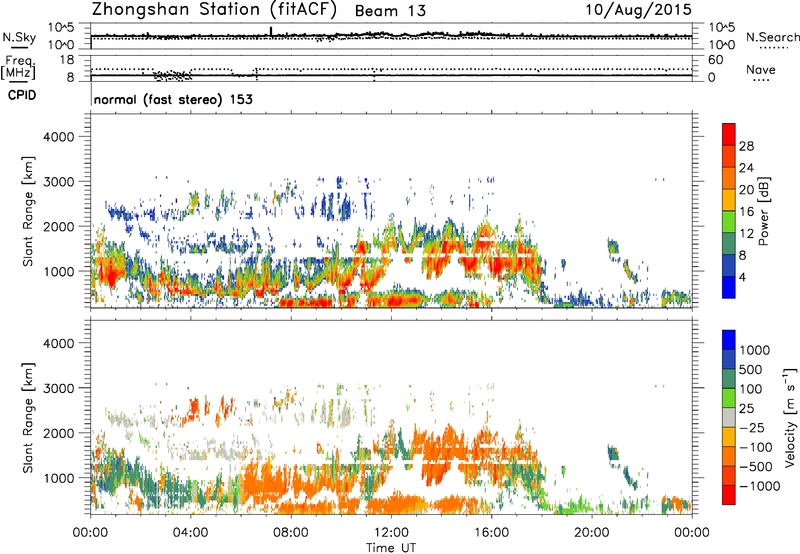800x554 pixels.
Task: Click the noise spike in the N.Sky trace
Action: click(271, 31)
